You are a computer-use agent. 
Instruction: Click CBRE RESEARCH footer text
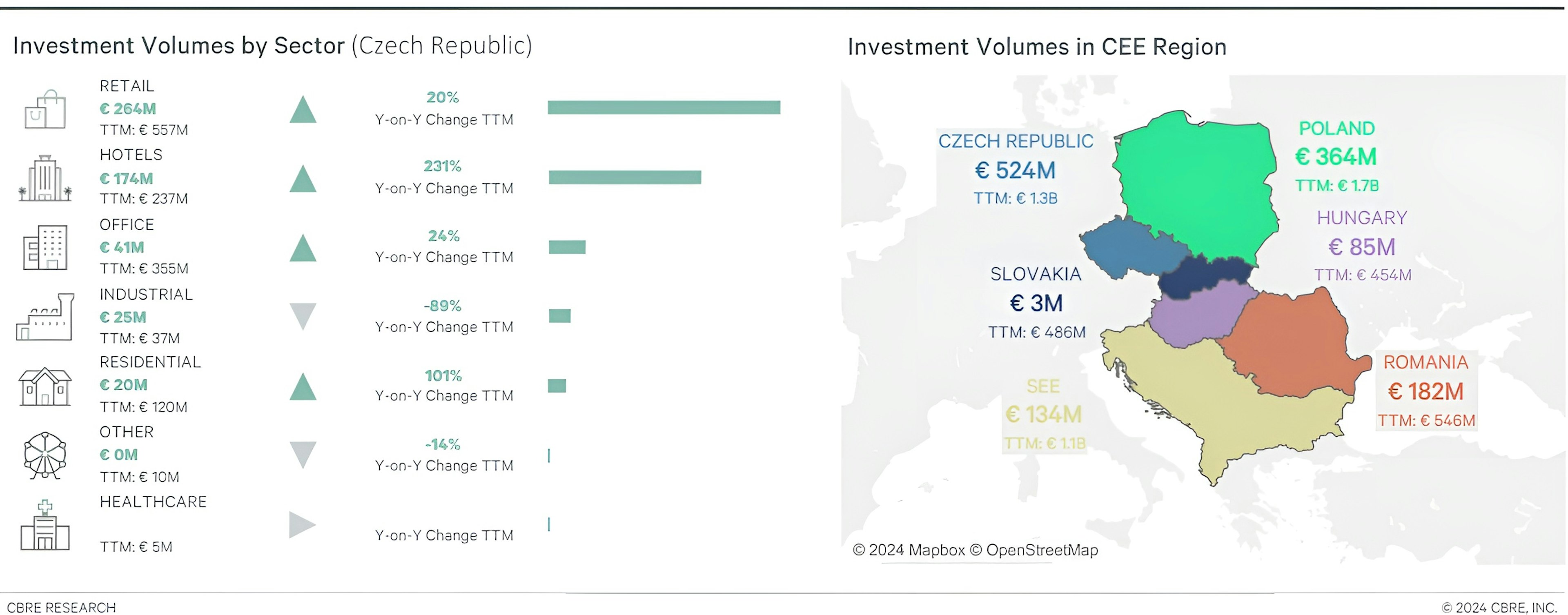(x=62, y=607)
